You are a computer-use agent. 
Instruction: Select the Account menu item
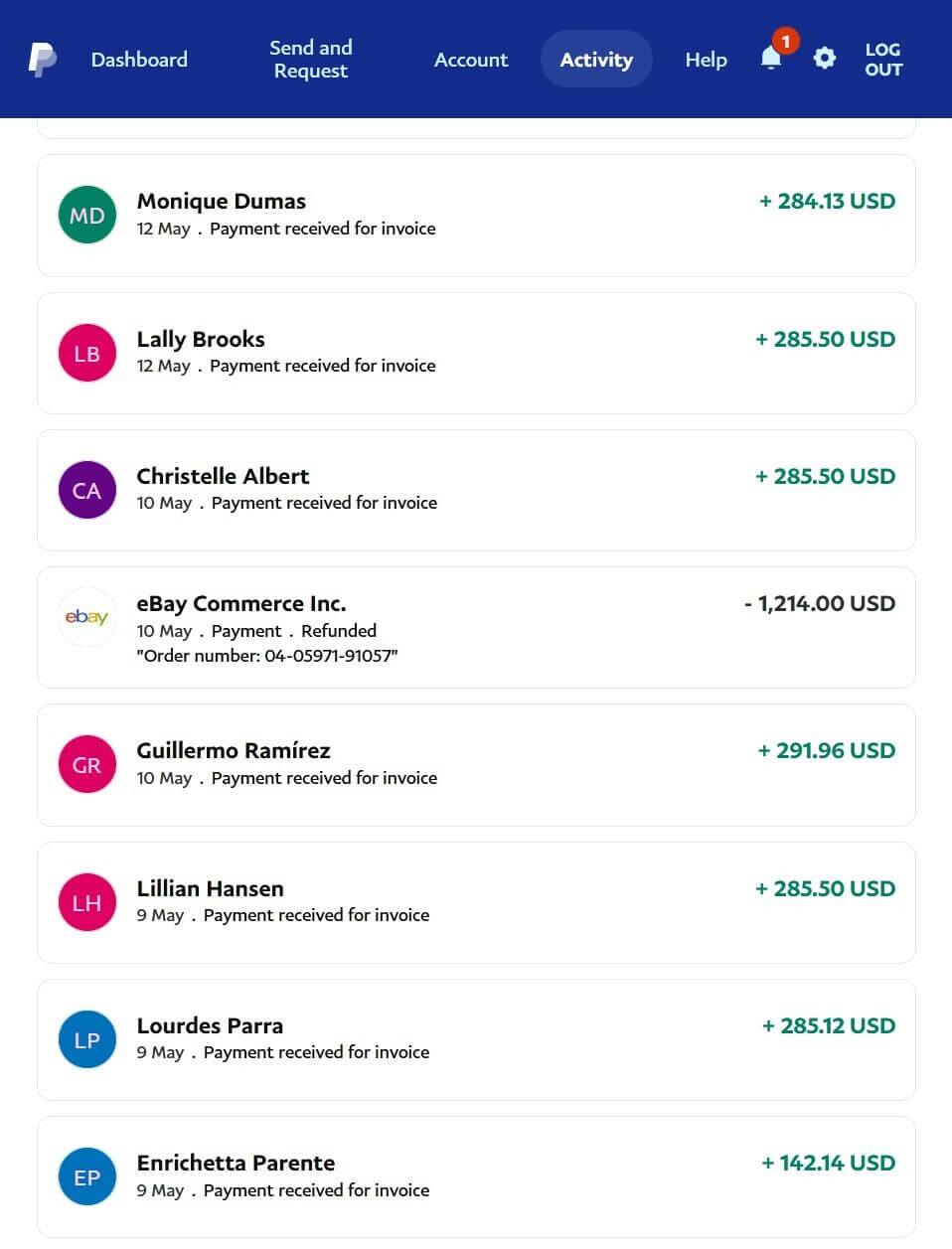471,60
